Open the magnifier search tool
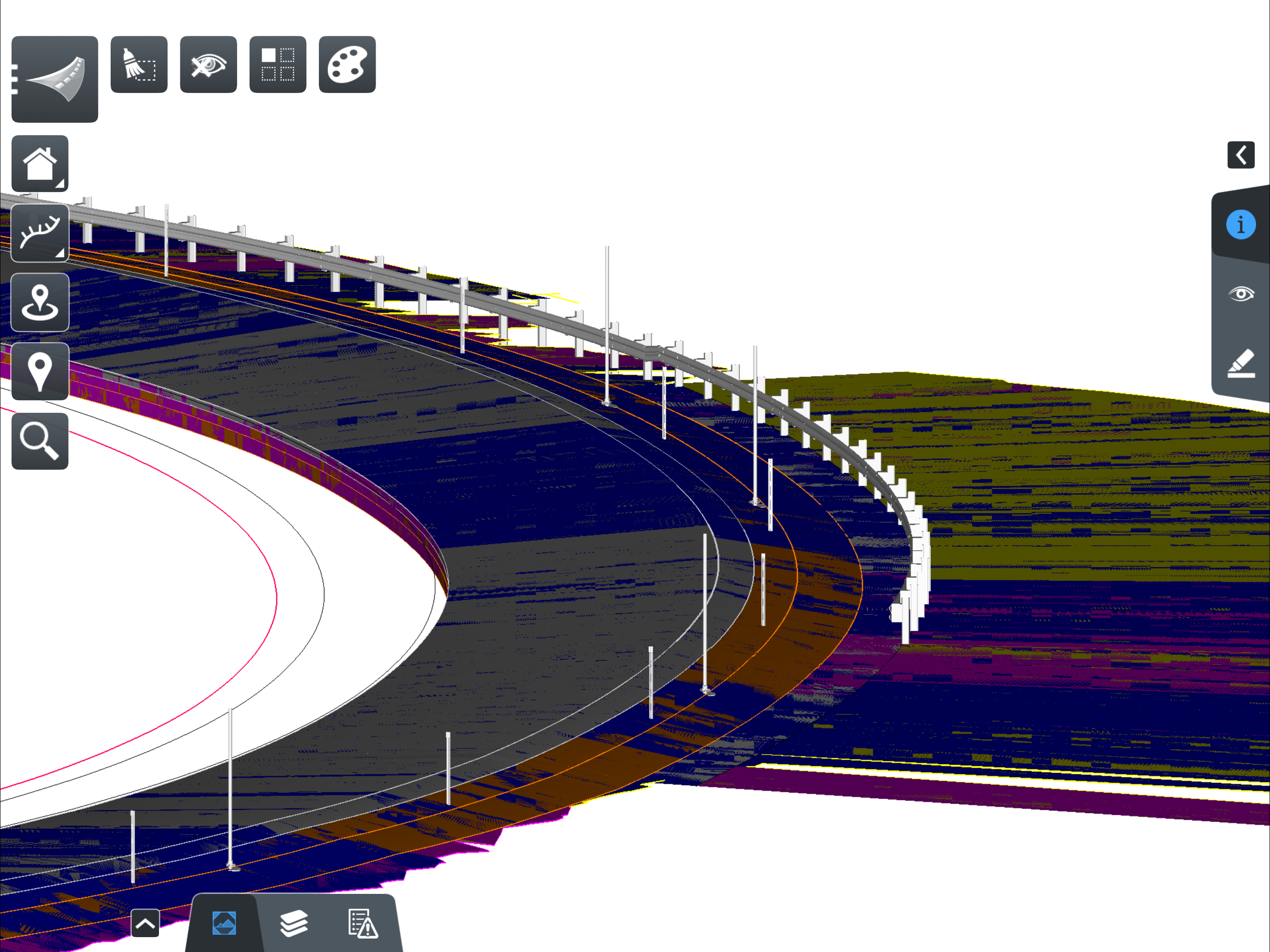Image resolution: width=1270 pixels, height=952 pixels. 40,441
